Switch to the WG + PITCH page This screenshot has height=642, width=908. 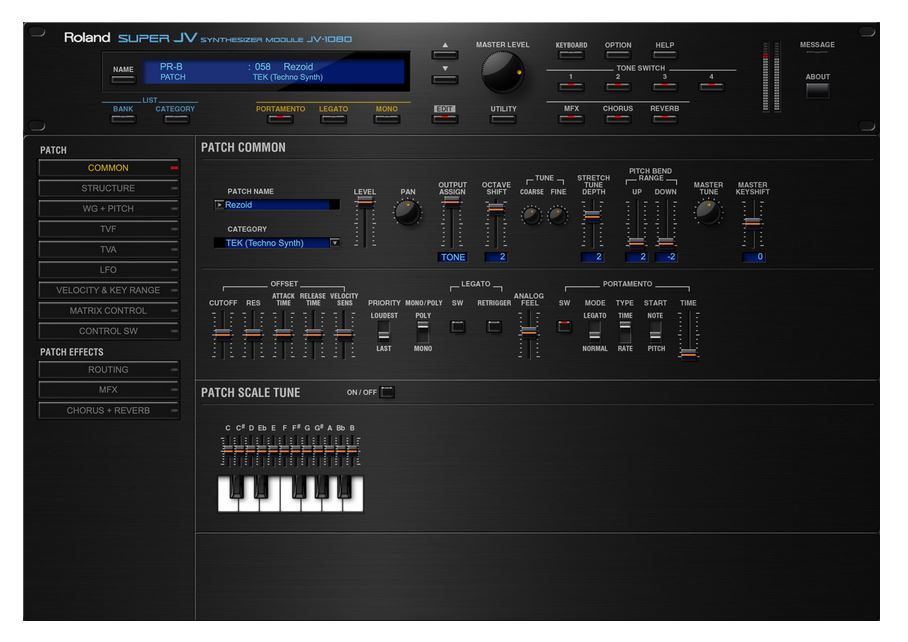pyautogui.click(x=109, y=208)
